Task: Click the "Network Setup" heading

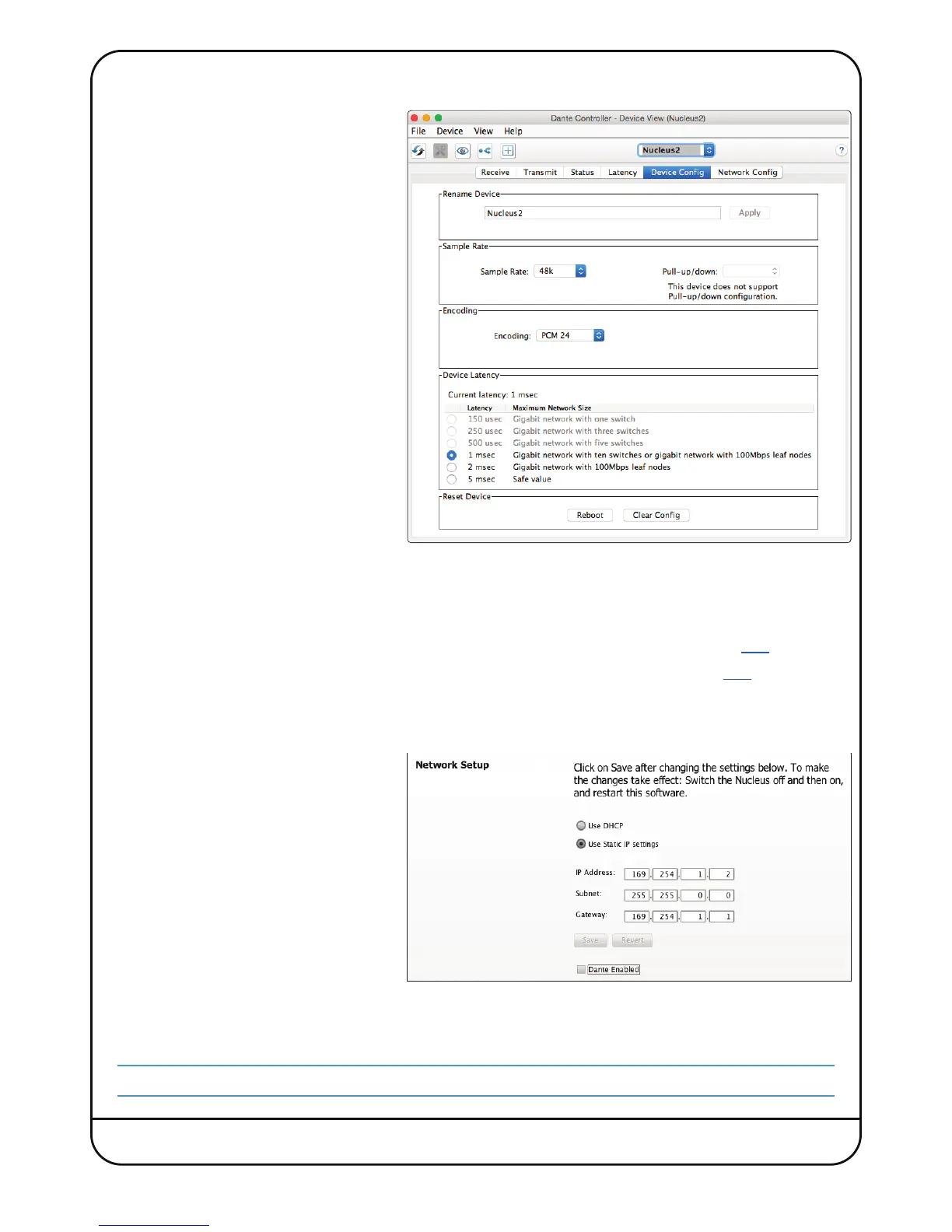Action: 452,765
